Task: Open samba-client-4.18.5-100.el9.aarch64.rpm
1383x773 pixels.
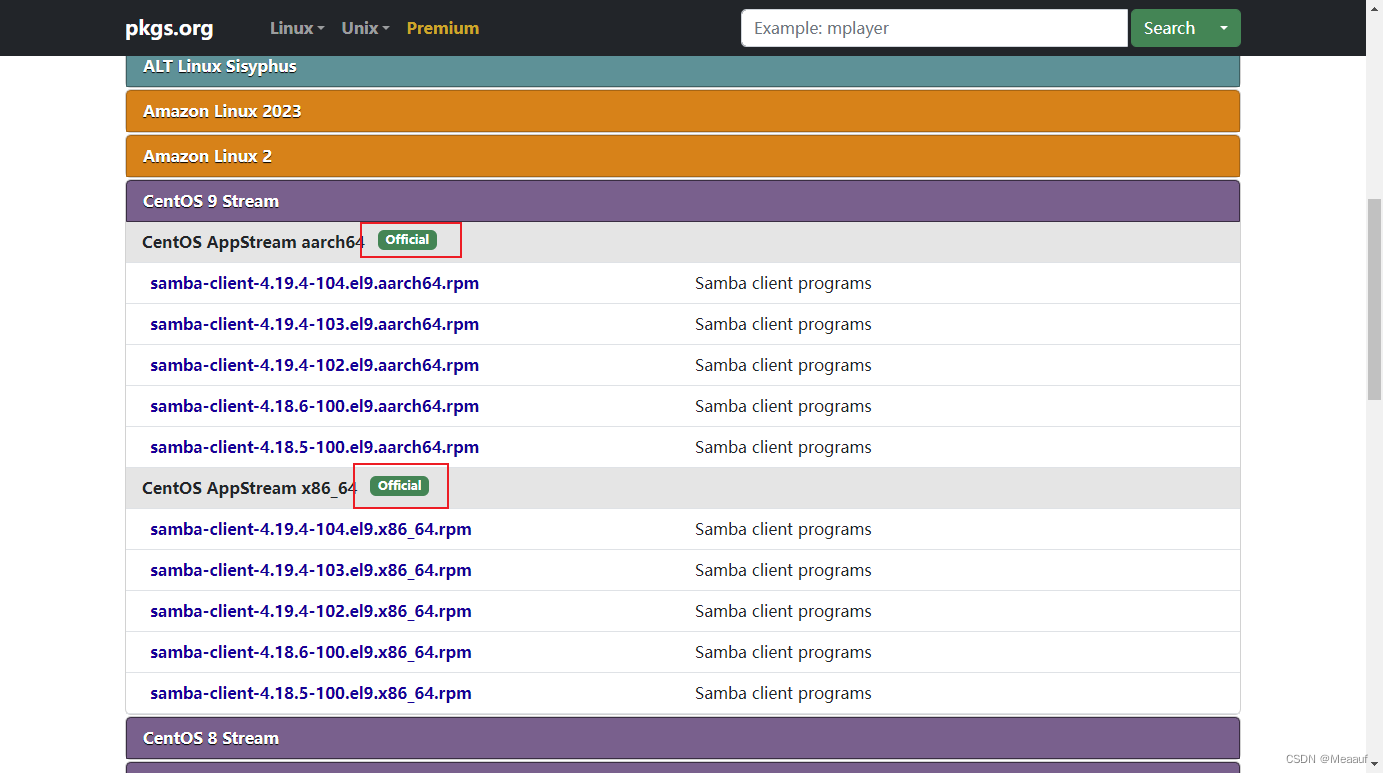Action: point(314,447)
